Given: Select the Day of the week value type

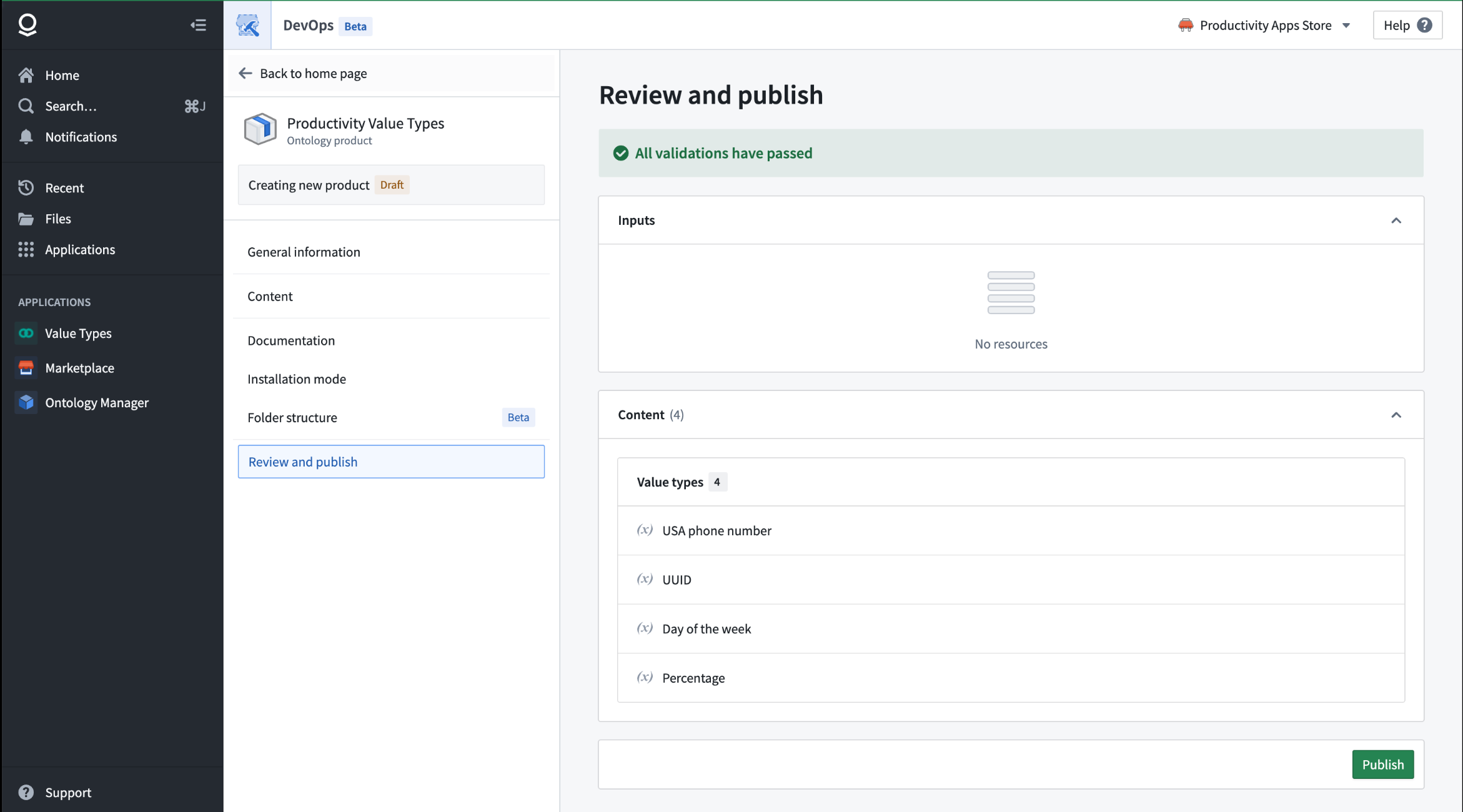Looking at the screenshot, I should [x=706, y=628].
